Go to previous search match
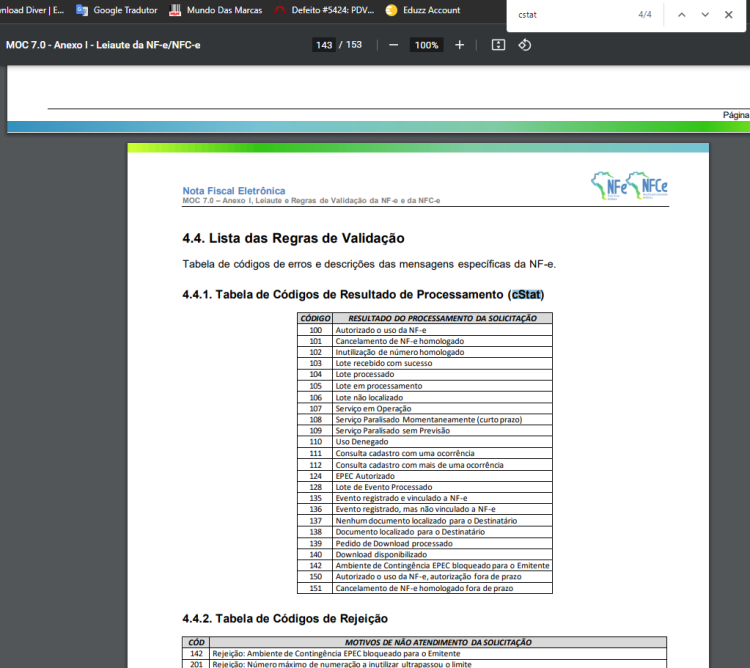Viewport: 750px width, 668px height. coord(682,15)
